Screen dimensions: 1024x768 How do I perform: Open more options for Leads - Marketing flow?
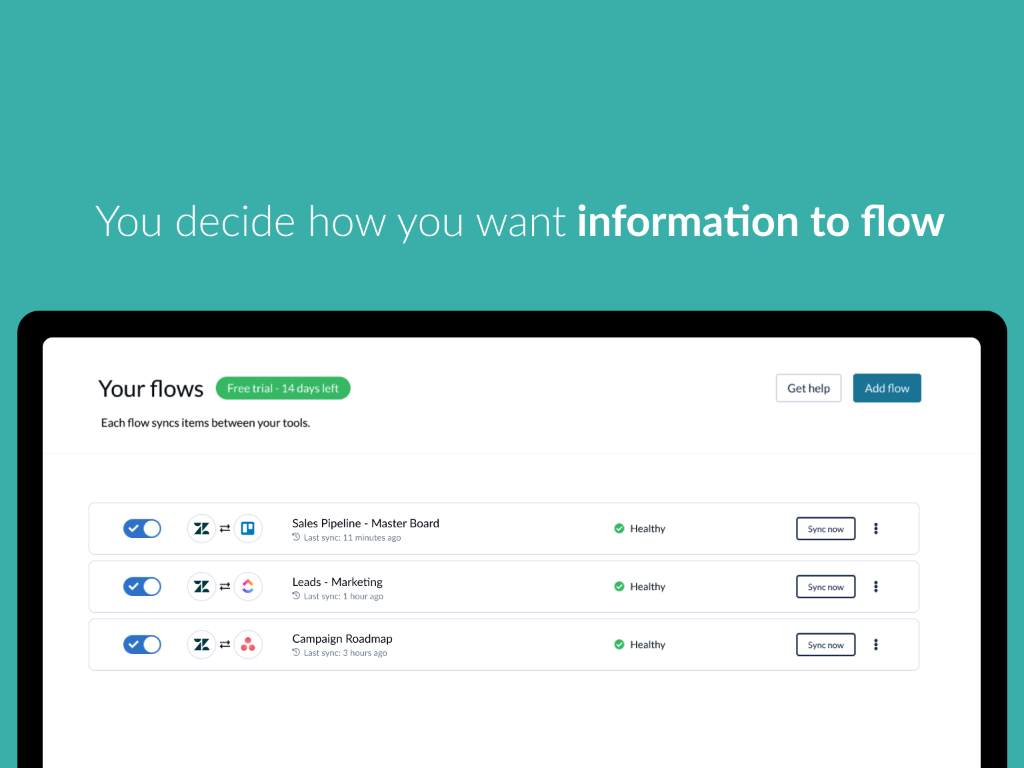[x=876, y=587]
